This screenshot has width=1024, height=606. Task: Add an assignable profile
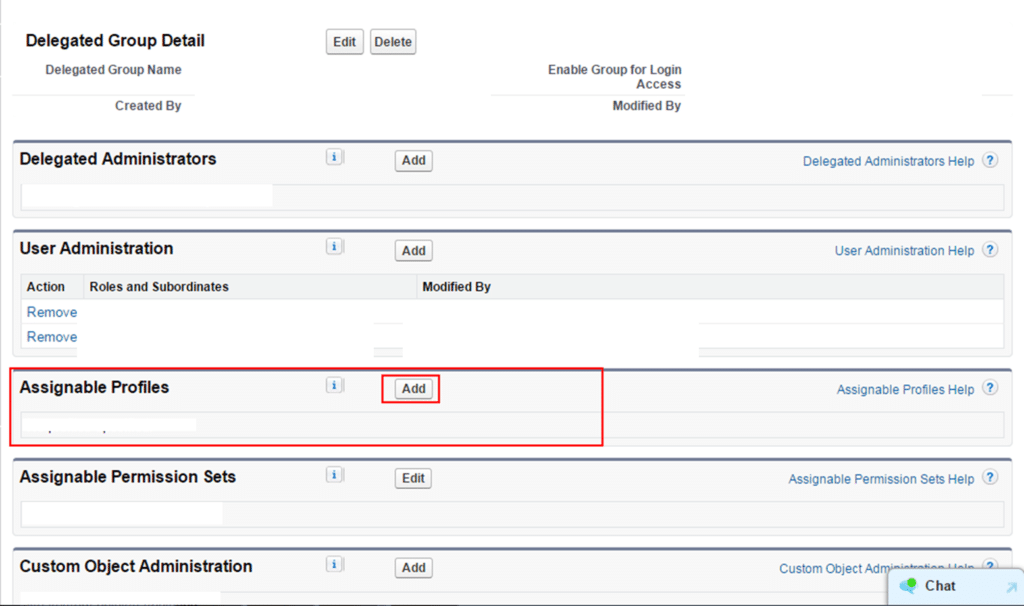coord(413,389)
